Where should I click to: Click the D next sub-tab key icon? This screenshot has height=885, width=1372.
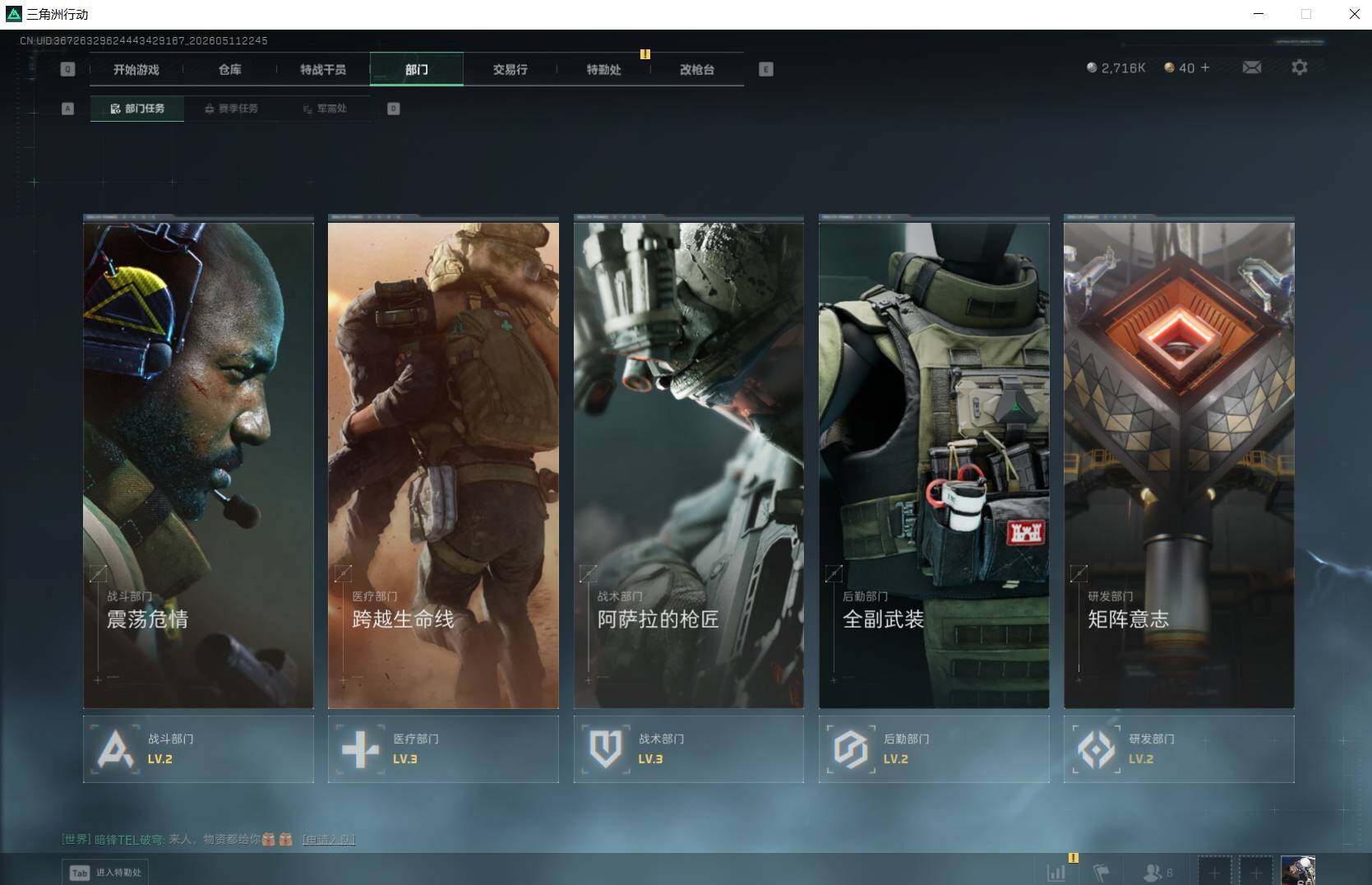point(394,109)
